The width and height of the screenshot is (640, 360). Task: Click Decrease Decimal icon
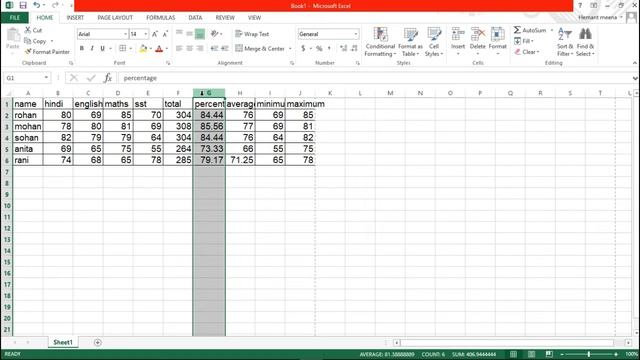coord(354,49)
